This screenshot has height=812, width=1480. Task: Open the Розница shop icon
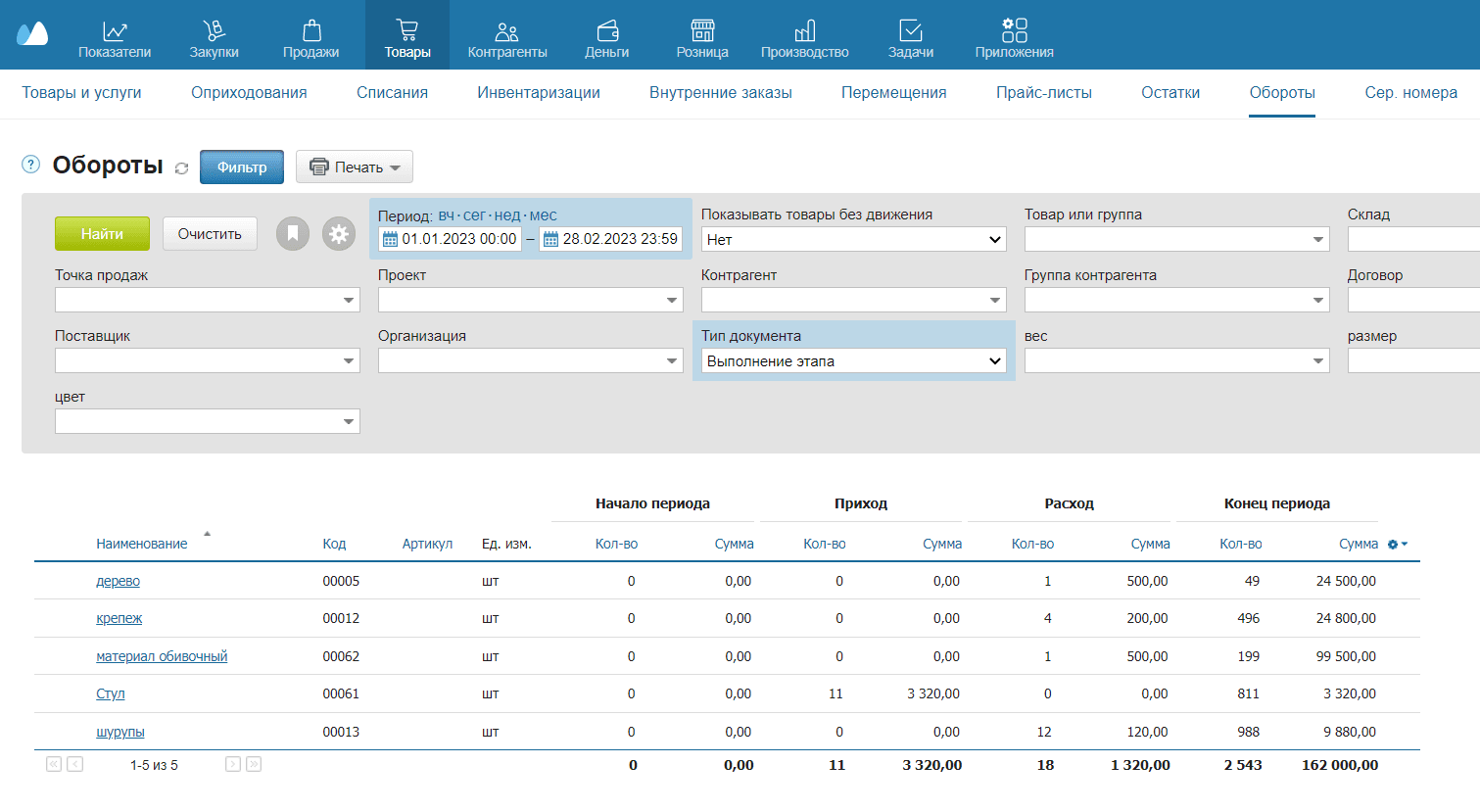[702, 31]
